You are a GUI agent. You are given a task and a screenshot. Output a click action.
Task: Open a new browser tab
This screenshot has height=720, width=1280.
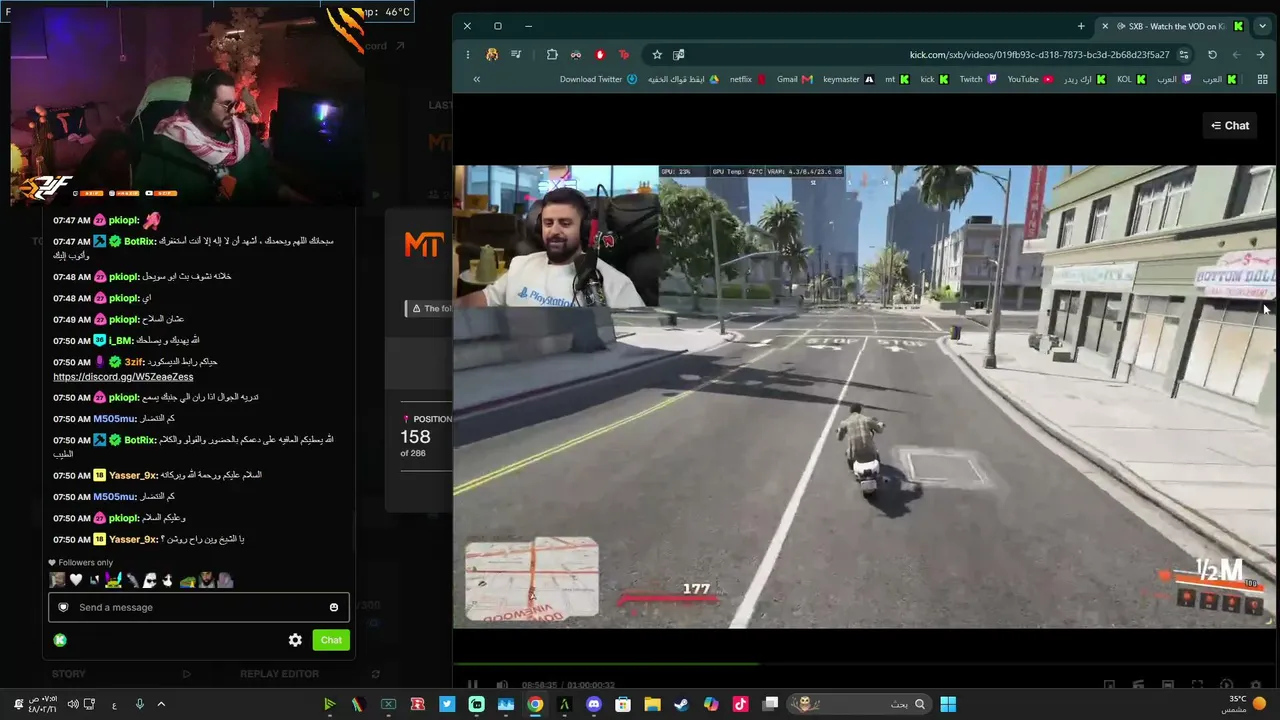pyautogui.click(x=1081, y=26)
